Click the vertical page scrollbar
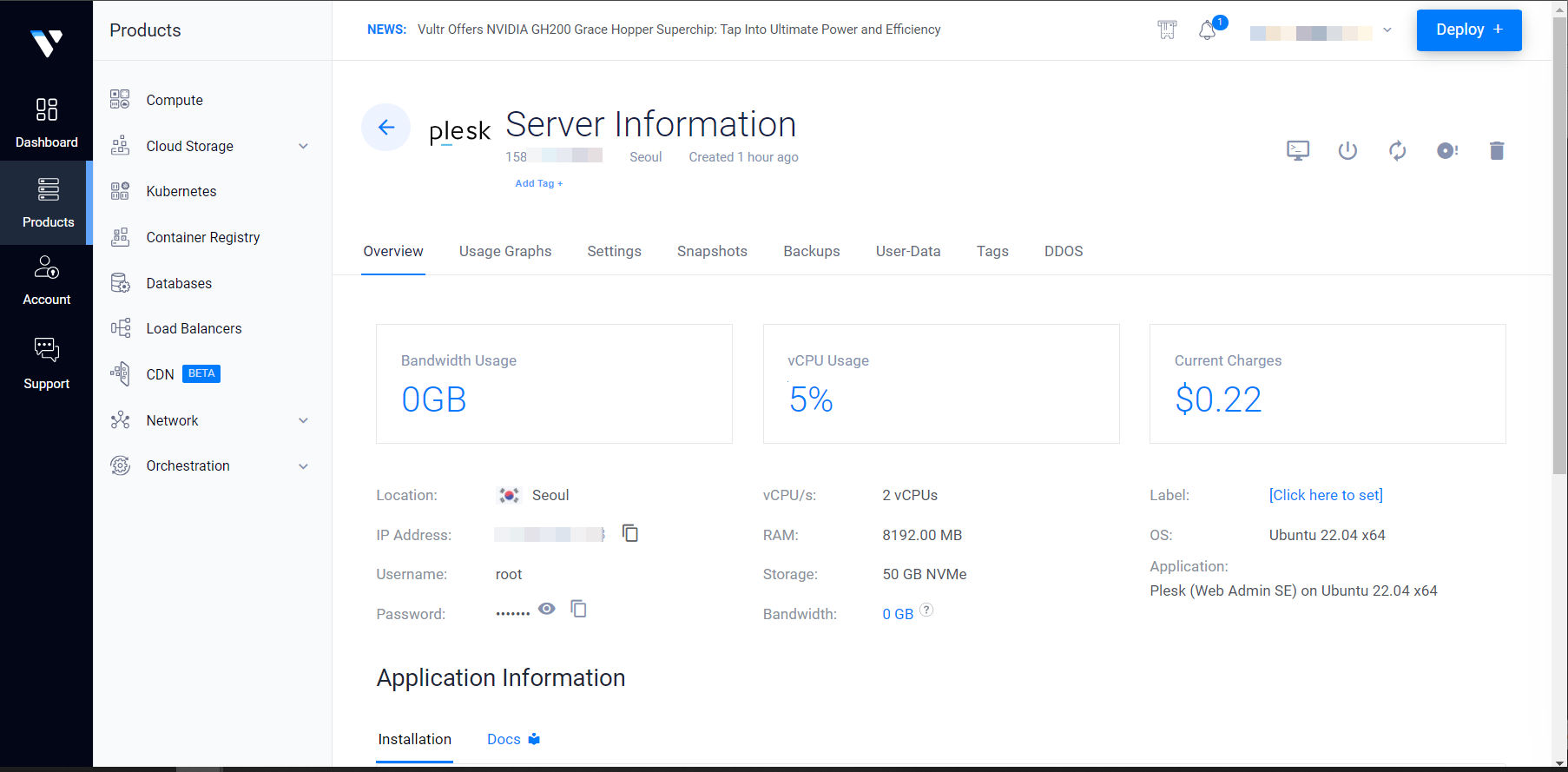 1559,246
